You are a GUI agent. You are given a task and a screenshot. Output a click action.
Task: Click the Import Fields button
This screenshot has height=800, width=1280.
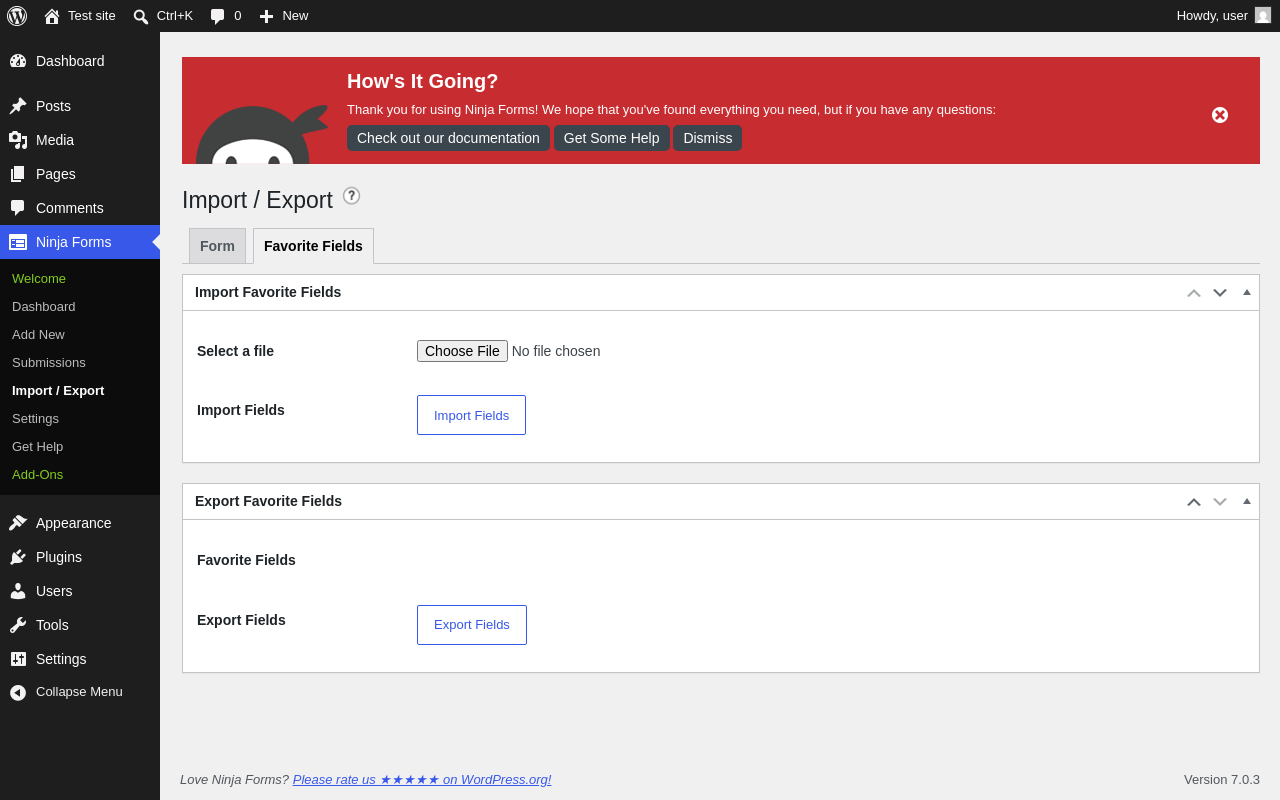[x=471, y=415]
